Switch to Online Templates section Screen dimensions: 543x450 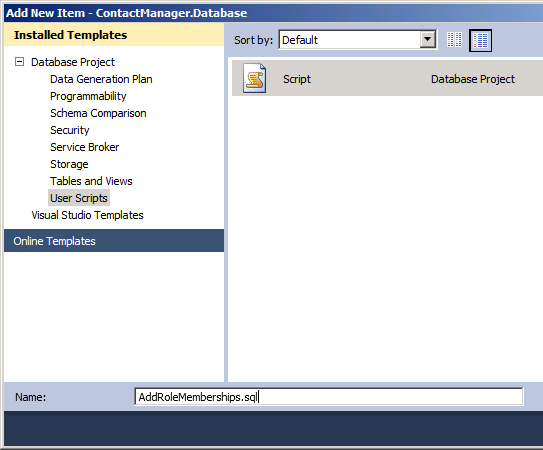(x=114, y=241)
